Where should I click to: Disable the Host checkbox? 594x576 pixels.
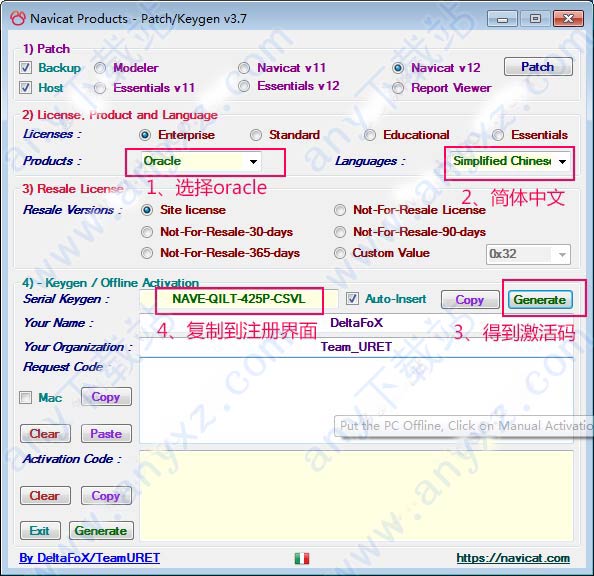point(25,88)
